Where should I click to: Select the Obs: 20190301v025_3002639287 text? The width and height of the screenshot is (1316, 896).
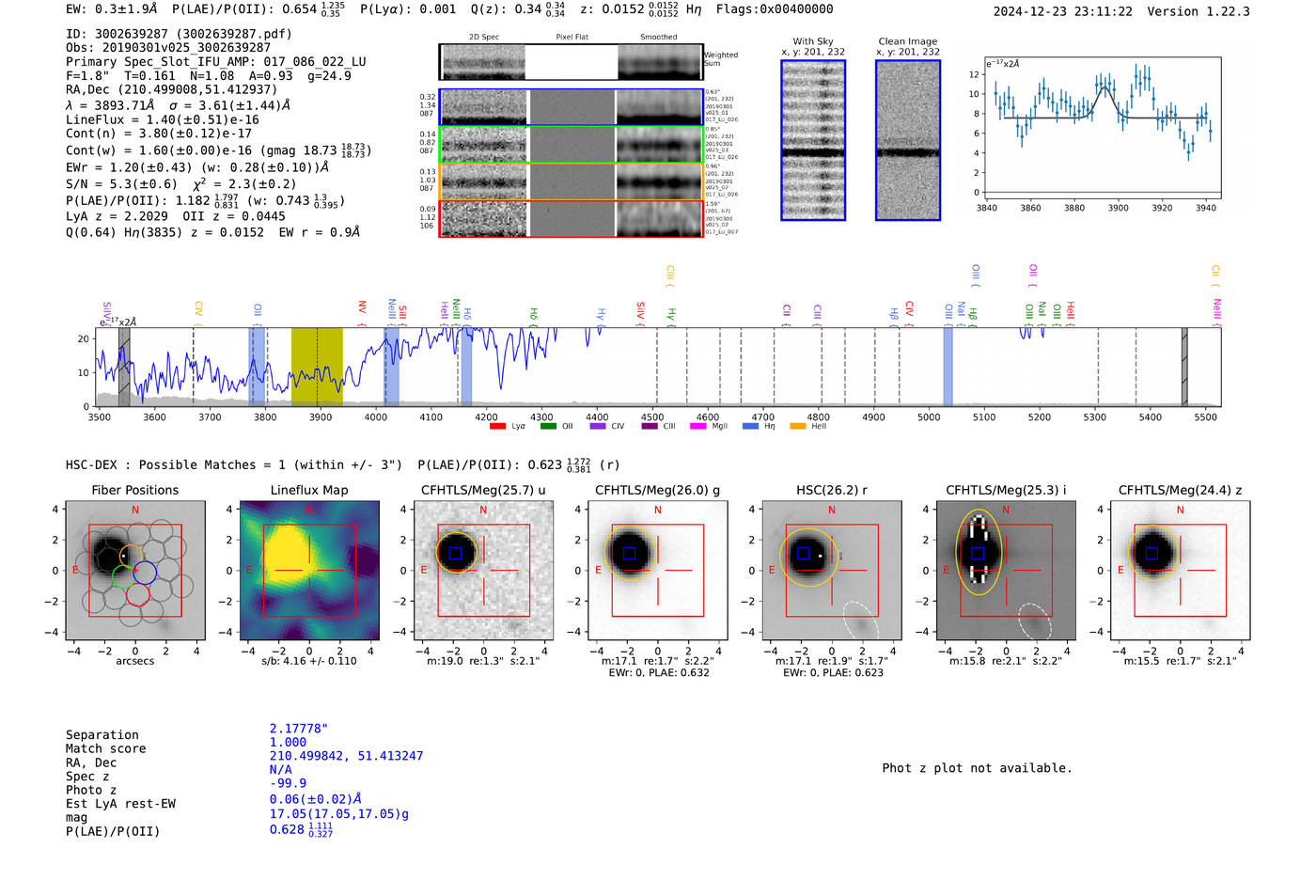(168, 48)
